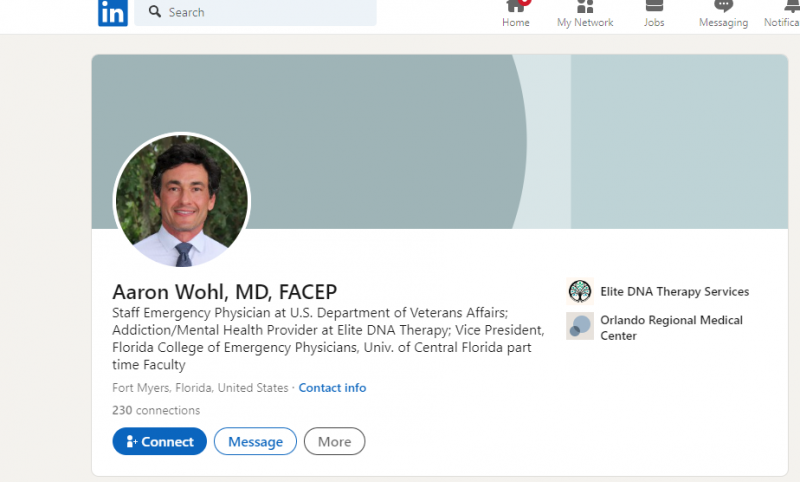Select the name Aaron Wohl, MD, FACEP
The image size is (800, 482).
pyautogui.click(x=224, y=292)
